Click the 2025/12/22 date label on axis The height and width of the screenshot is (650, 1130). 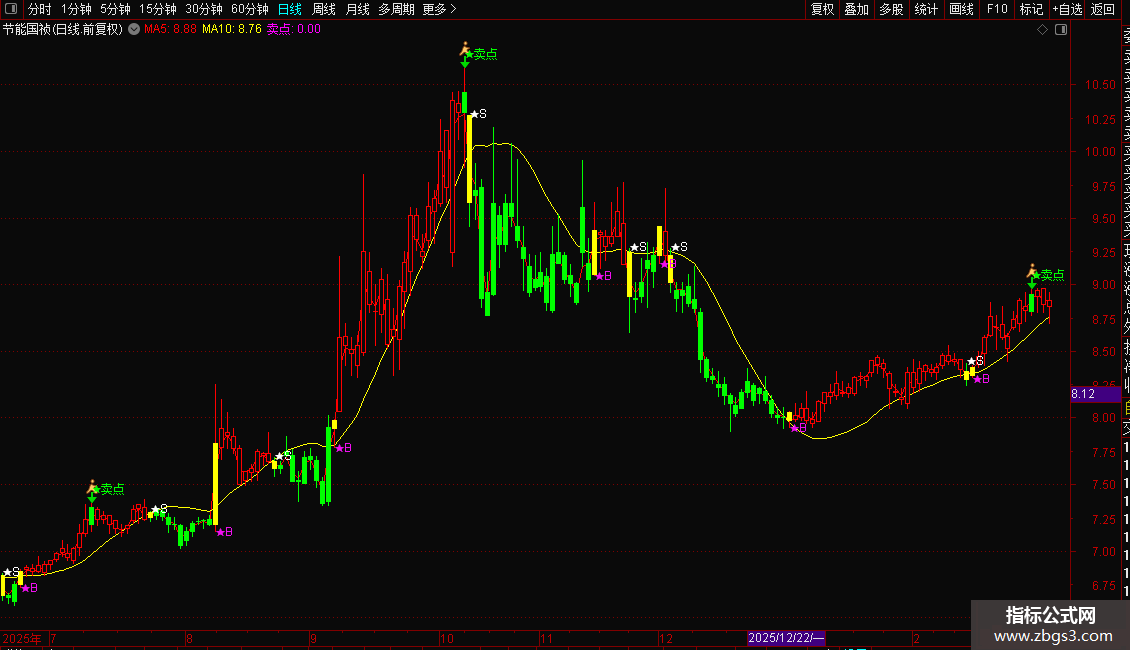[x=786, y=638]
